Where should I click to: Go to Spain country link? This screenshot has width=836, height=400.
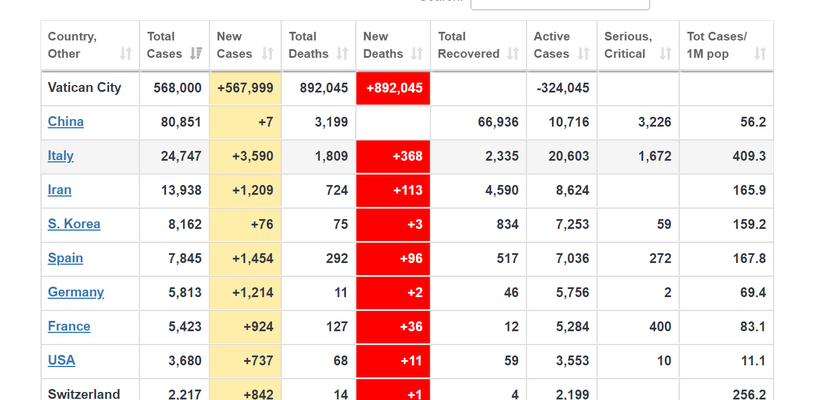[65, 258]
